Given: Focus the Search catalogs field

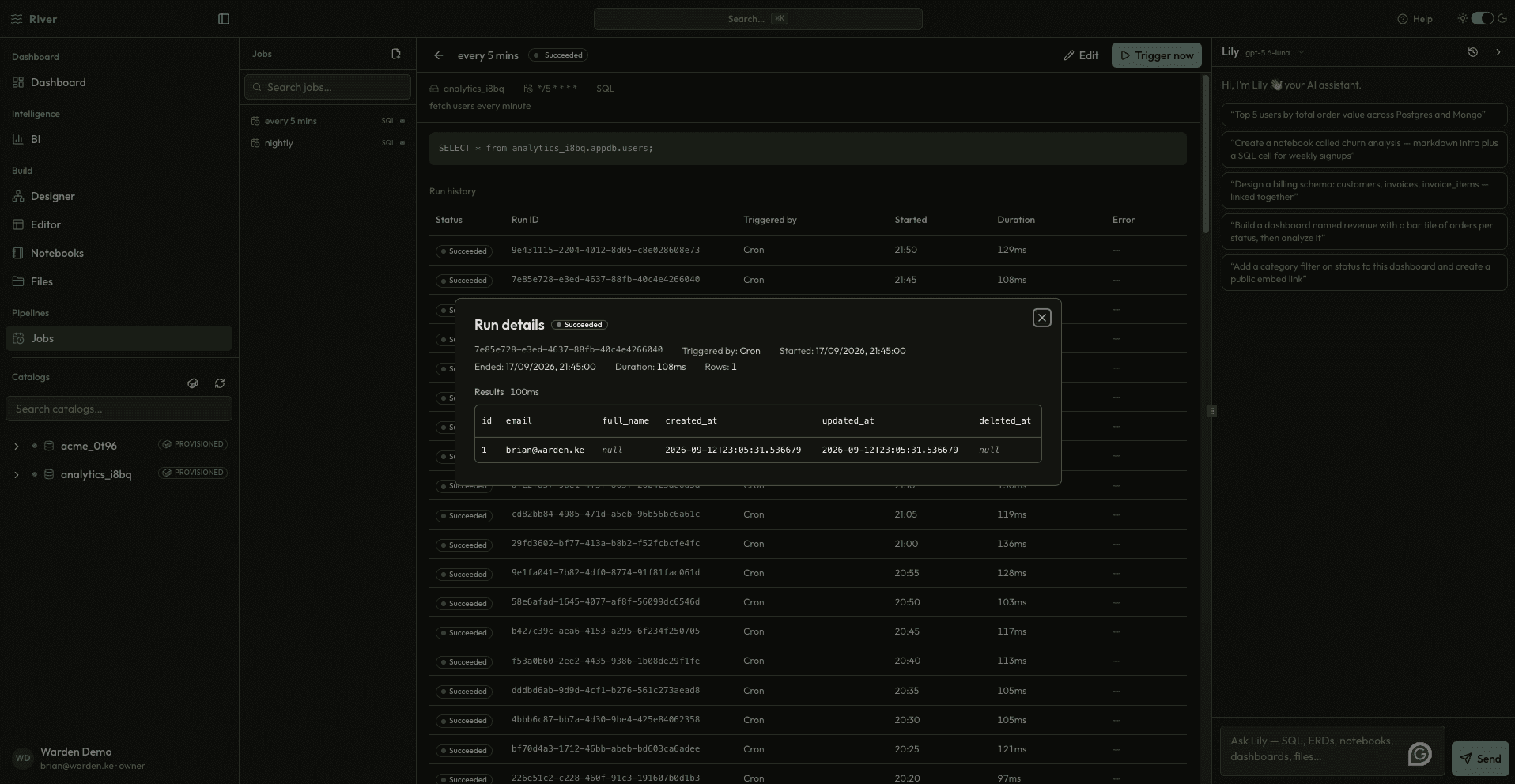Looking at the screenshot, I should coord(119,409).
